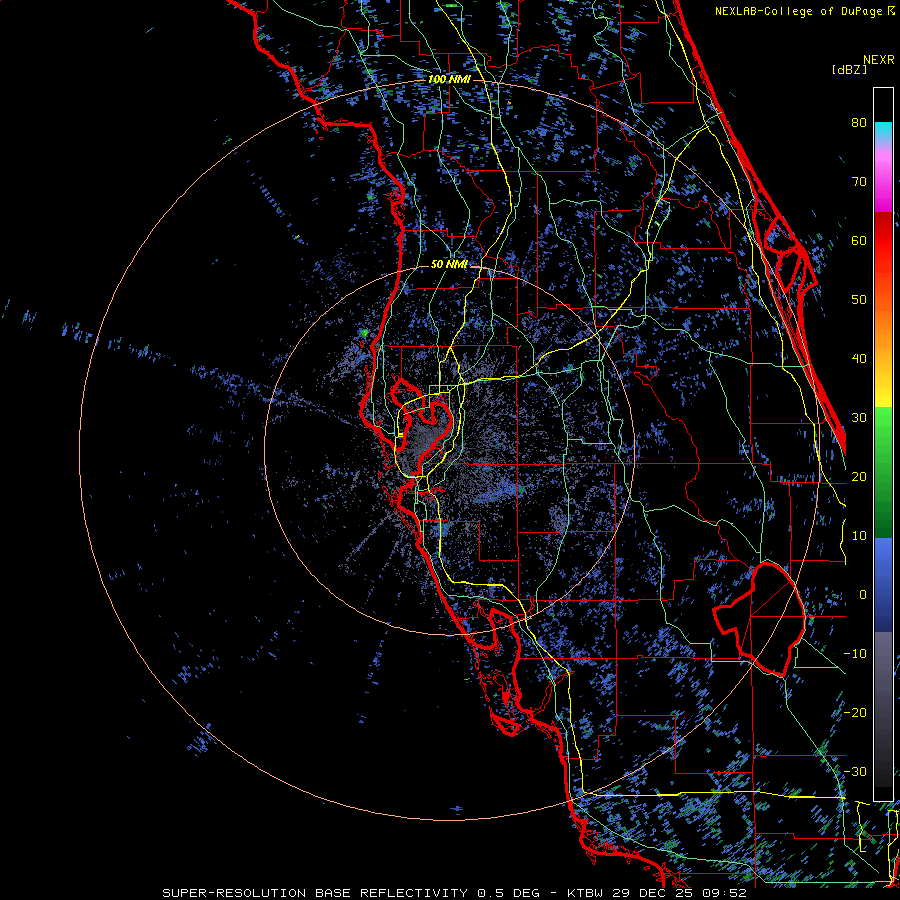Click the 70 value on dBZ scale

tap(859, 182)
